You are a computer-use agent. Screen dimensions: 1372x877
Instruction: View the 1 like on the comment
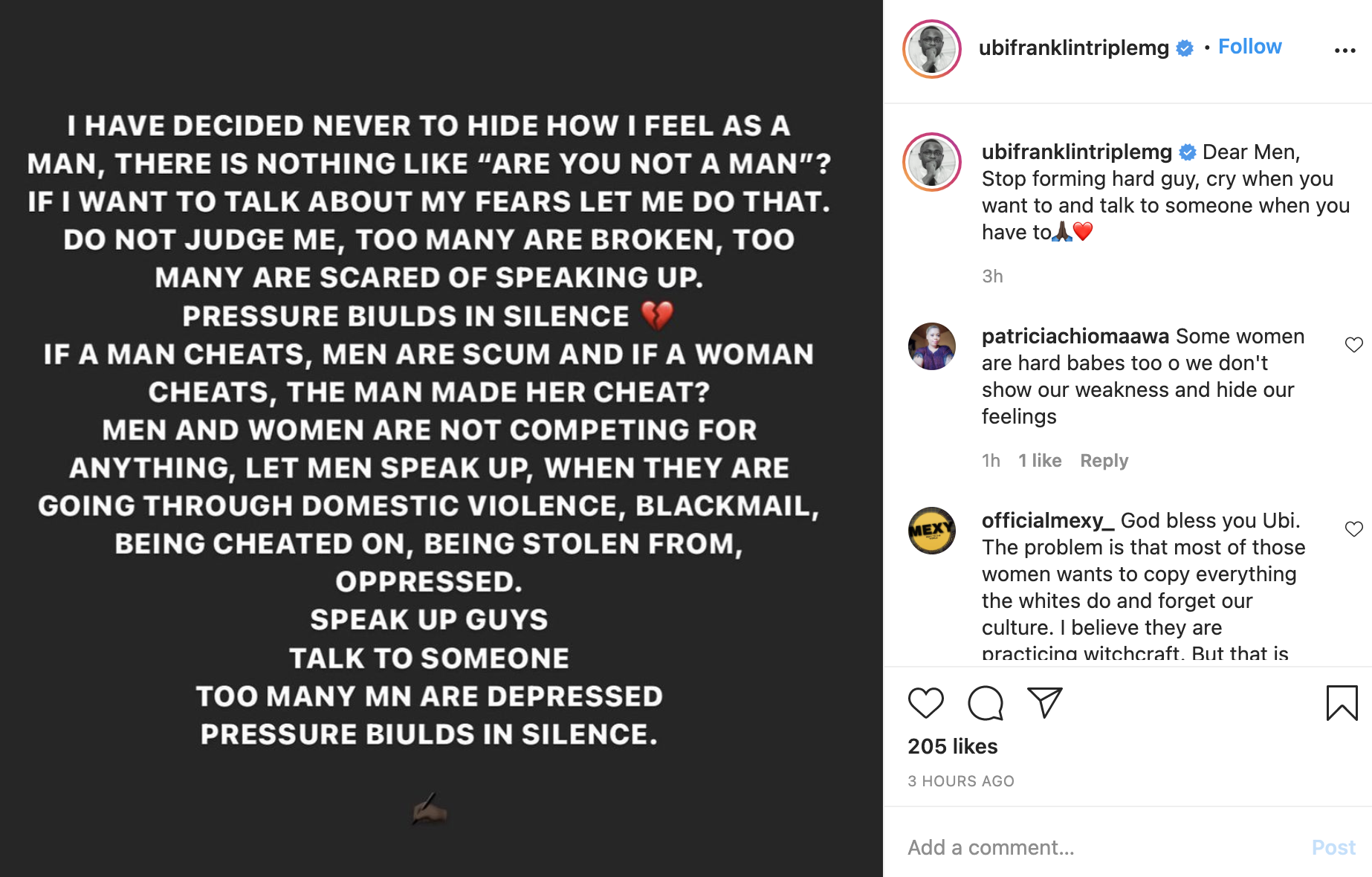[1039, 461]
